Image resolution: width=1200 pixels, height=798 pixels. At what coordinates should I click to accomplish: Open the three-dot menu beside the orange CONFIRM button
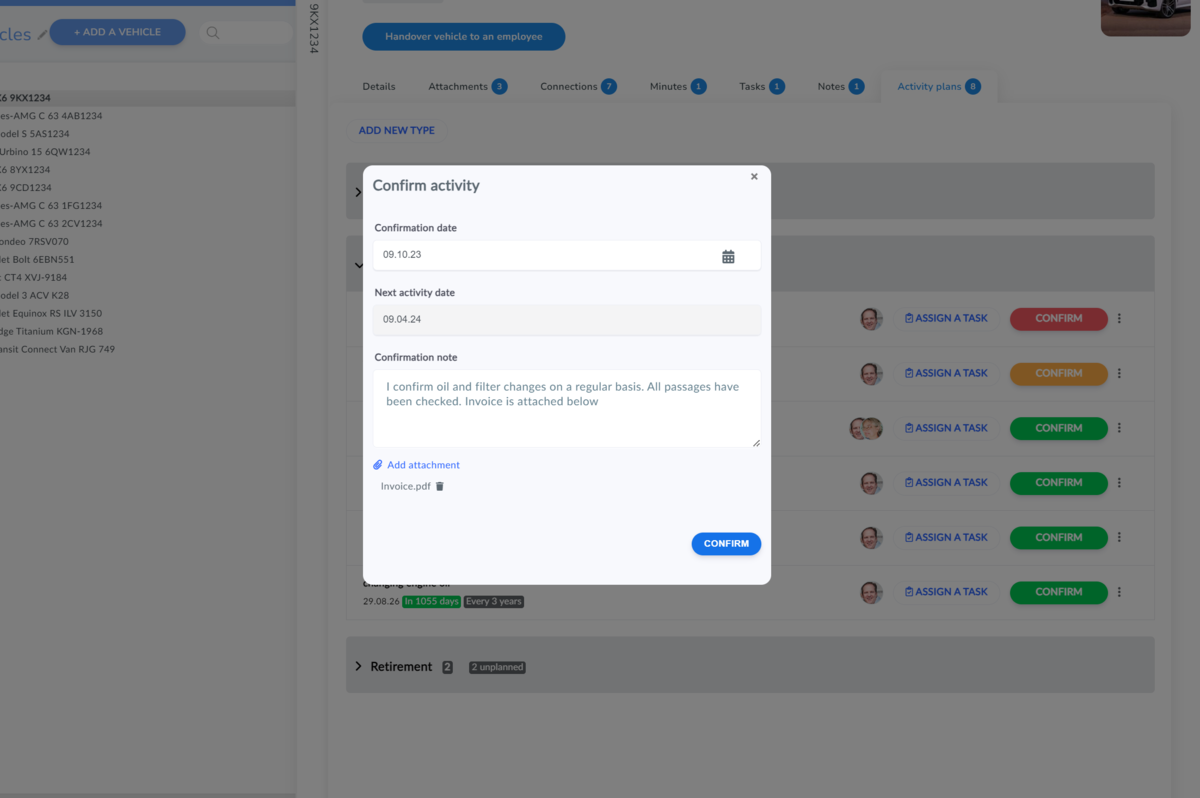click(x=1119, y=373)
